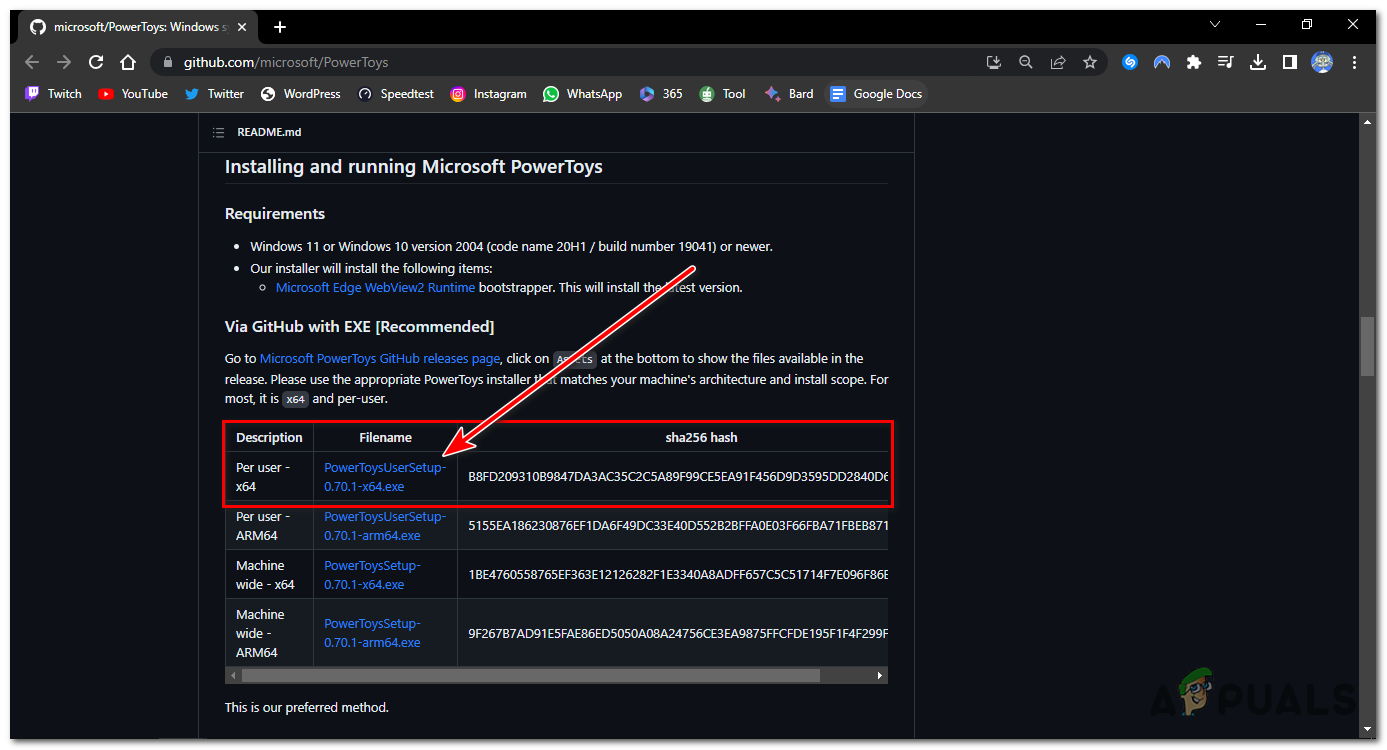Download PowerToysUserSetup-0.70.1-x64.exe

coord(385,476)
